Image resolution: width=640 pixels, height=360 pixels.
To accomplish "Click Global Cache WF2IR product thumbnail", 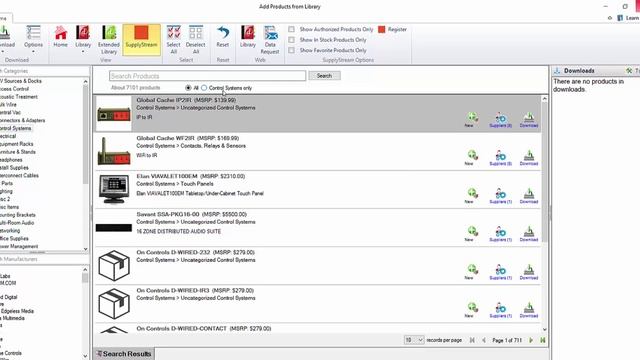I will pos(114,151).
